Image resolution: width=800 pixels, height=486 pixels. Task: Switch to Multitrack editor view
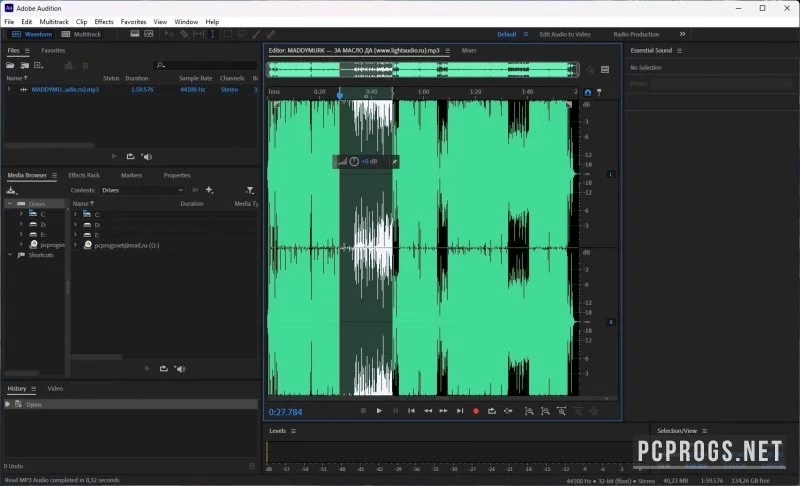pos(82,34)
